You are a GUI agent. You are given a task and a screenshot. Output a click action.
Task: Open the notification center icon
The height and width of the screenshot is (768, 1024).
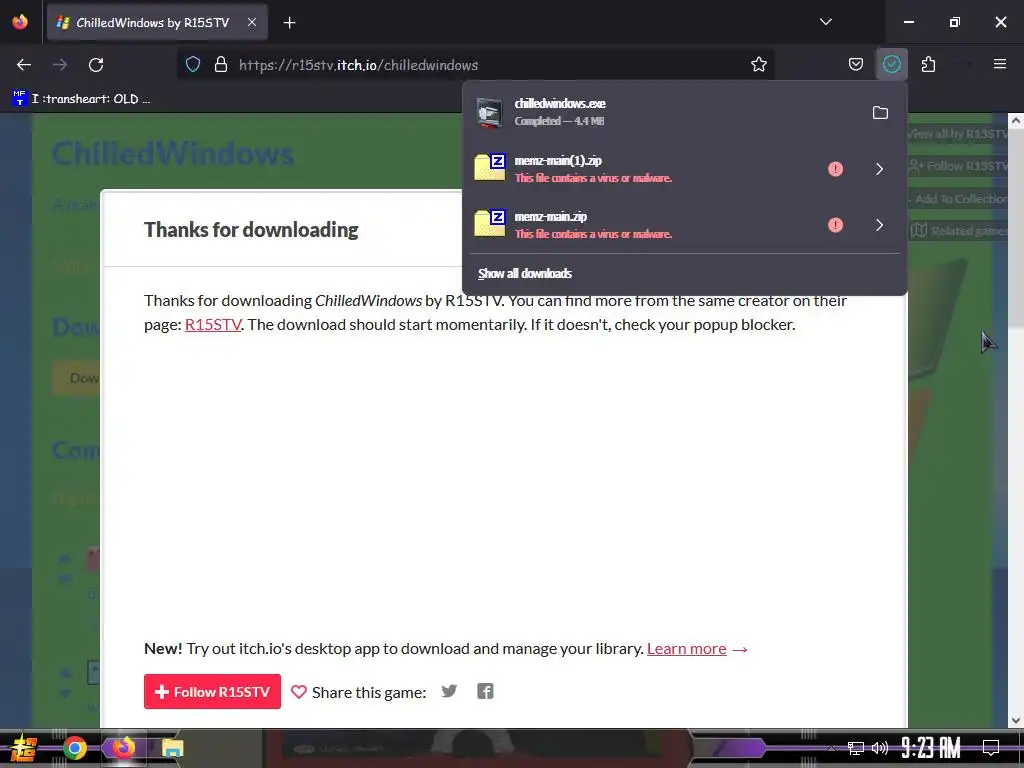tap(991, 748)
